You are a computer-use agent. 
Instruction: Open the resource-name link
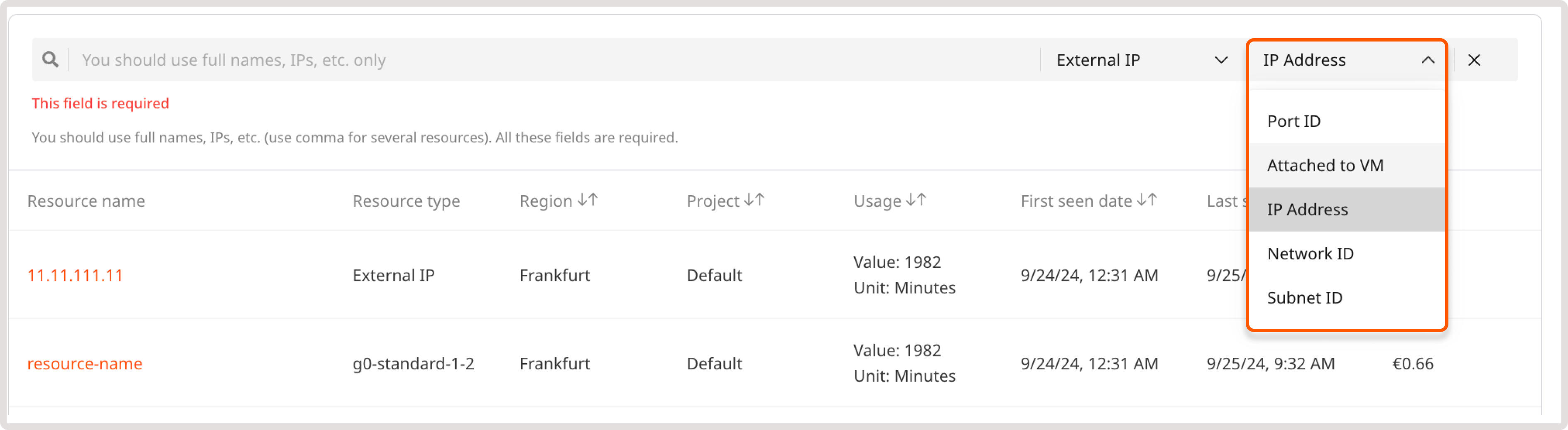click(x=85, y=363)
